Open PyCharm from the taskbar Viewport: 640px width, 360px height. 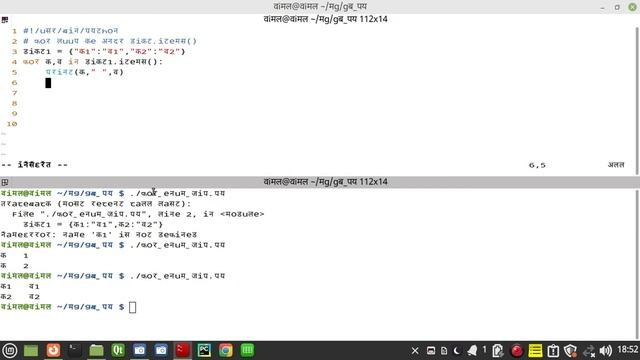[204, 350]
